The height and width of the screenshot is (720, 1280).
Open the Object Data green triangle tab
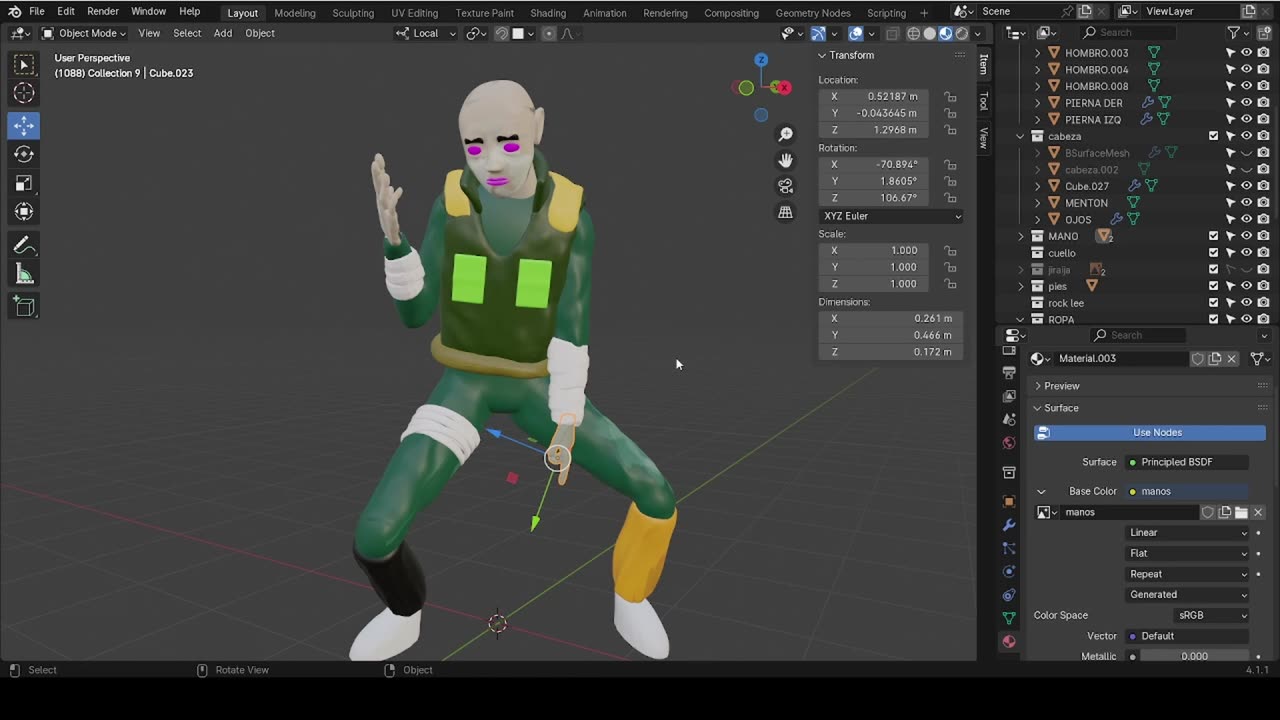pos(1009,618)
